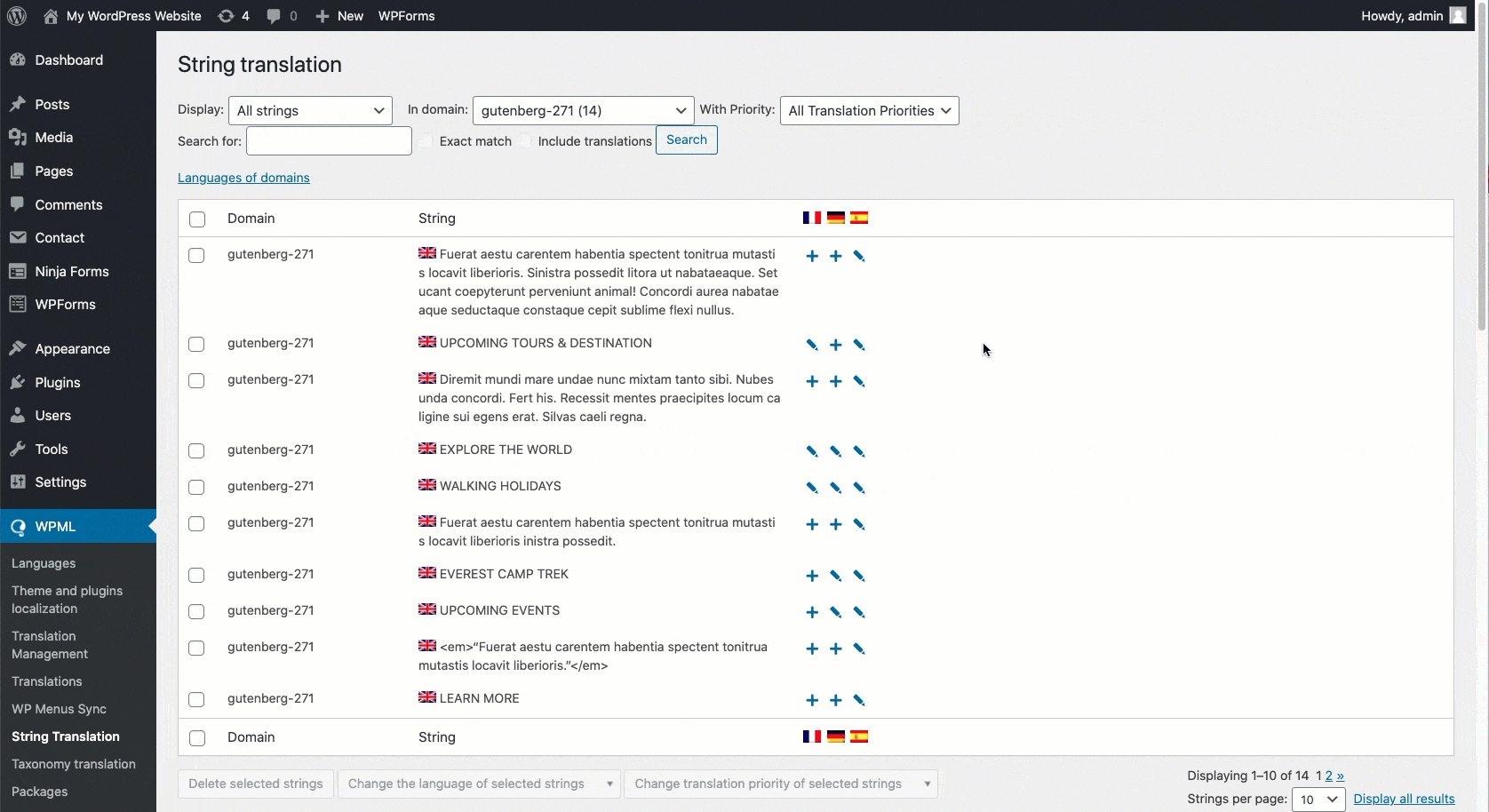Go to page 2 of results

1329,776
